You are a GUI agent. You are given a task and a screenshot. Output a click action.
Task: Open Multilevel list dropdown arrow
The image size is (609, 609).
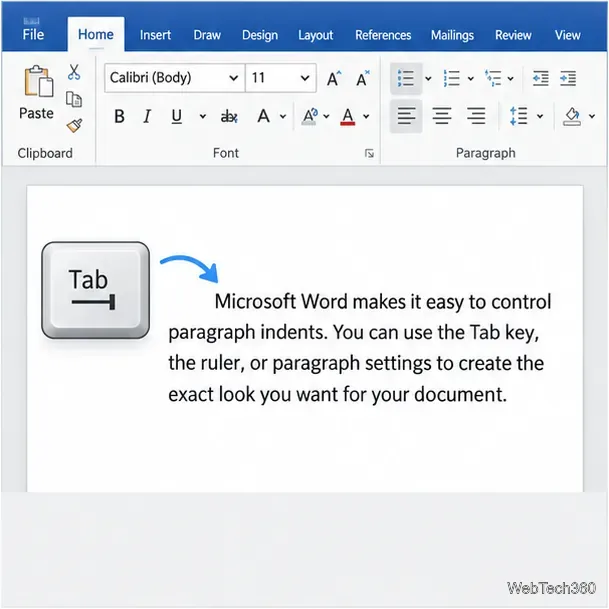(510, 78)
